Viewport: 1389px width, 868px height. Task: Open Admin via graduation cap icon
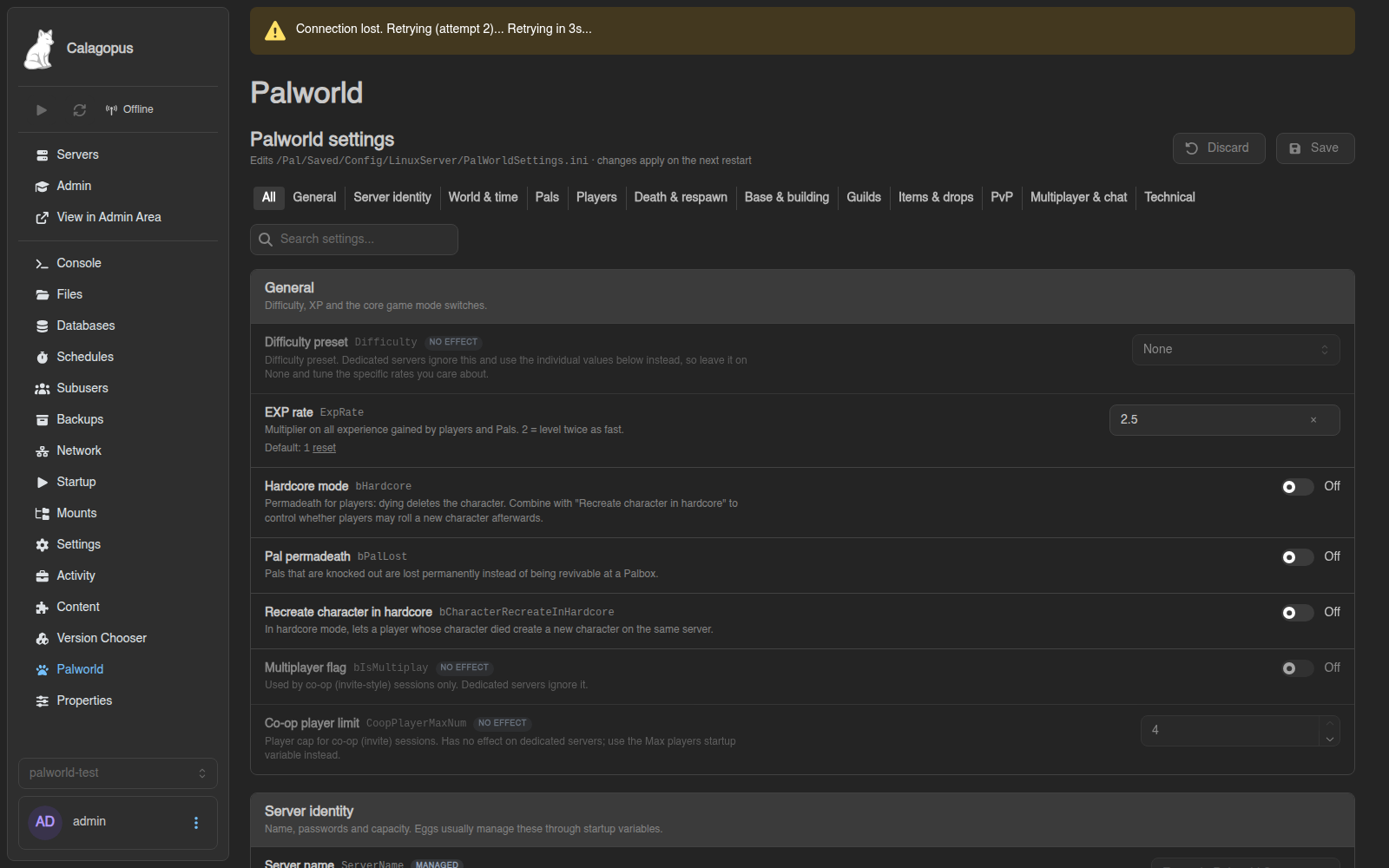[42, 186]
